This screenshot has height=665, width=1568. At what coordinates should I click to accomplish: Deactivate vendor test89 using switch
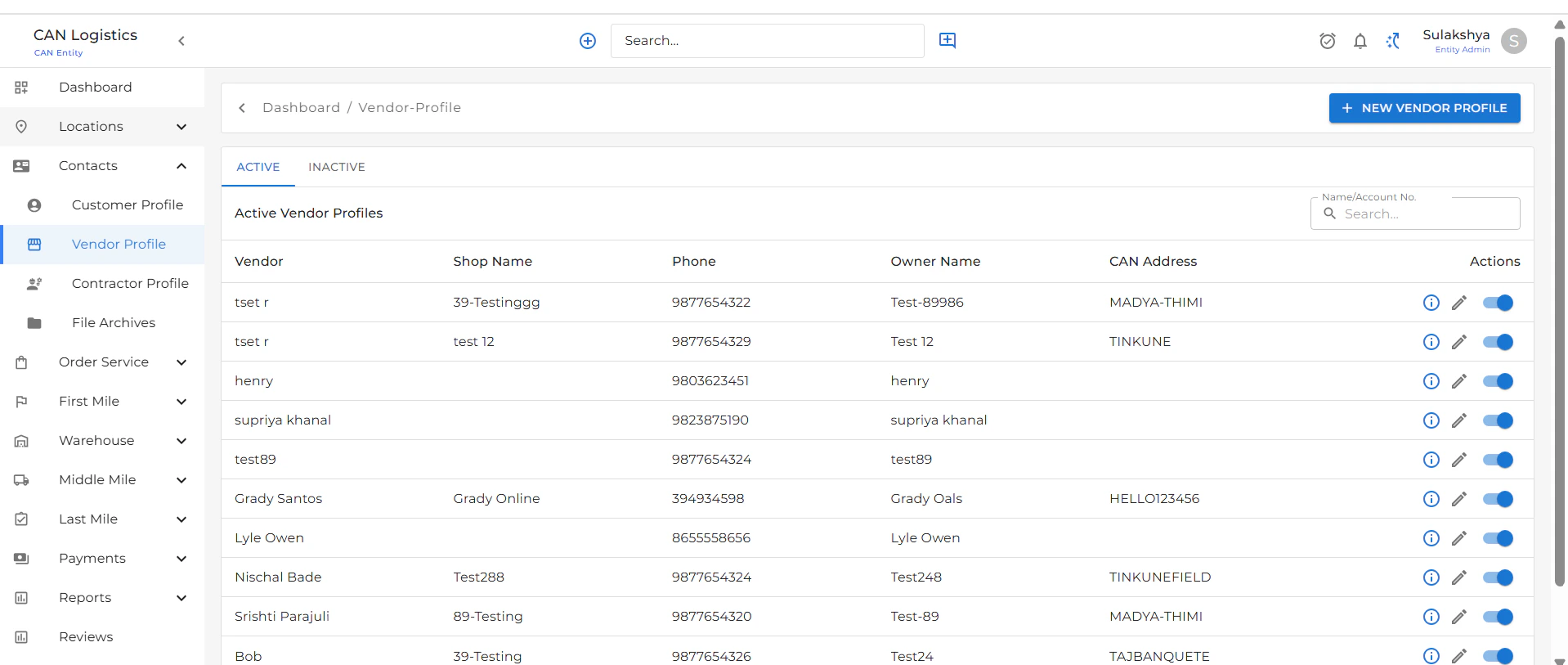point(1499,460)
